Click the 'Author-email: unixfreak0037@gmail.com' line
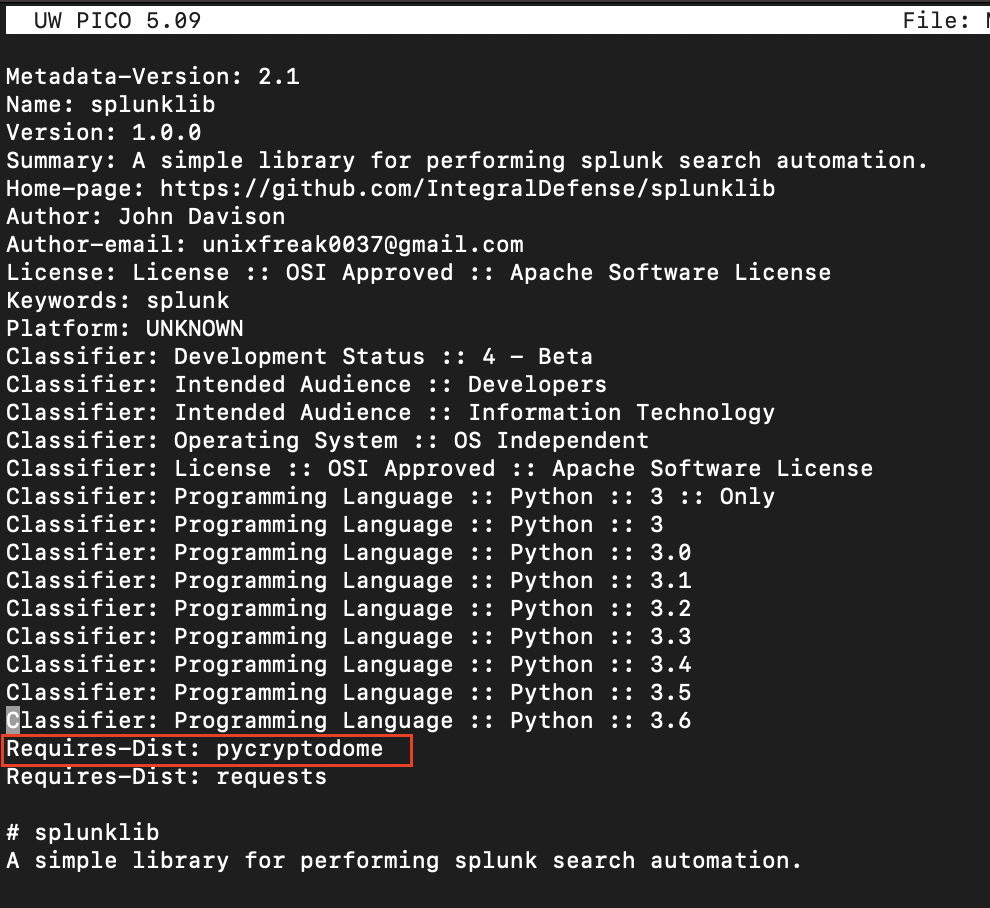Image resolution: width=990 pixels, height=908 pixels. point(265,245)
